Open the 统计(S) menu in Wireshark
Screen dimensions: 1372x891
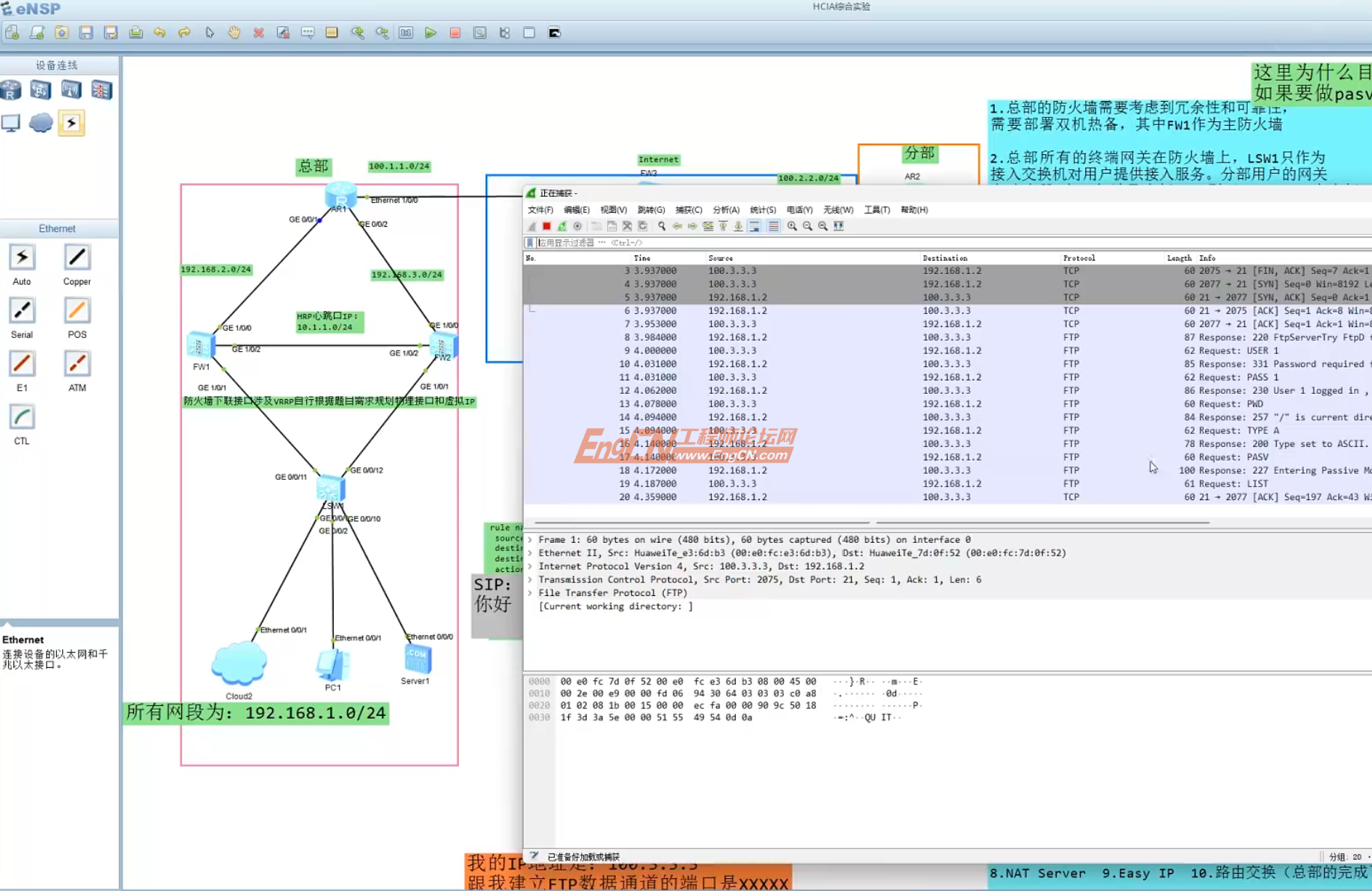763,210
